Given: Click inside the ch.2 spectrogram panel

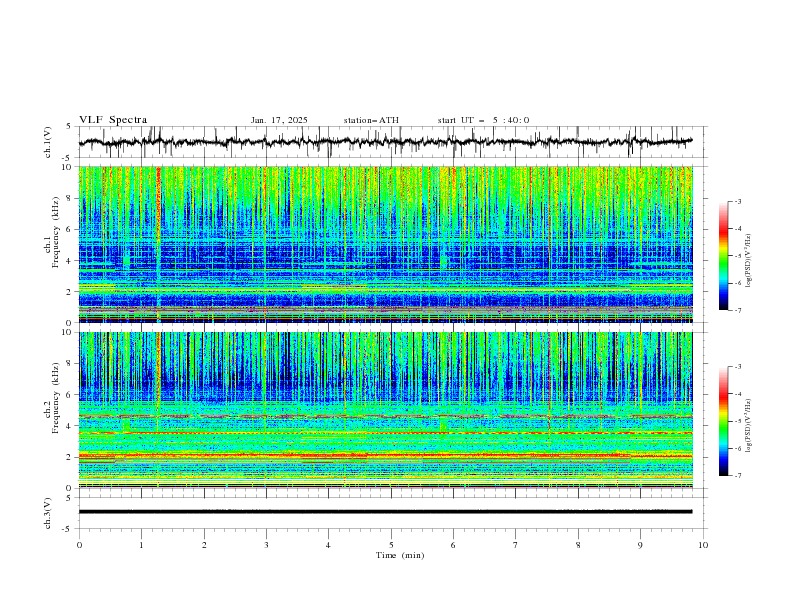Looking at the screenshot, I should (386, 410).
